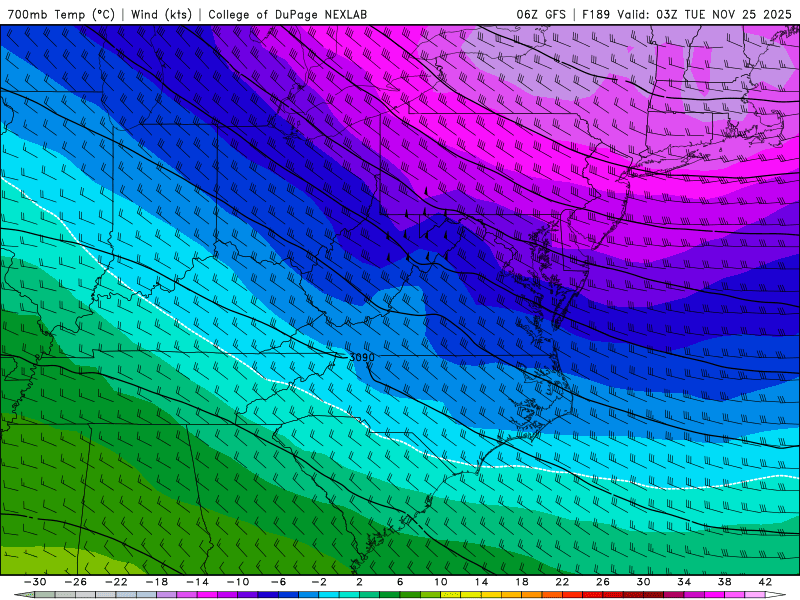Click the −18 color bar label

point(157,582)
